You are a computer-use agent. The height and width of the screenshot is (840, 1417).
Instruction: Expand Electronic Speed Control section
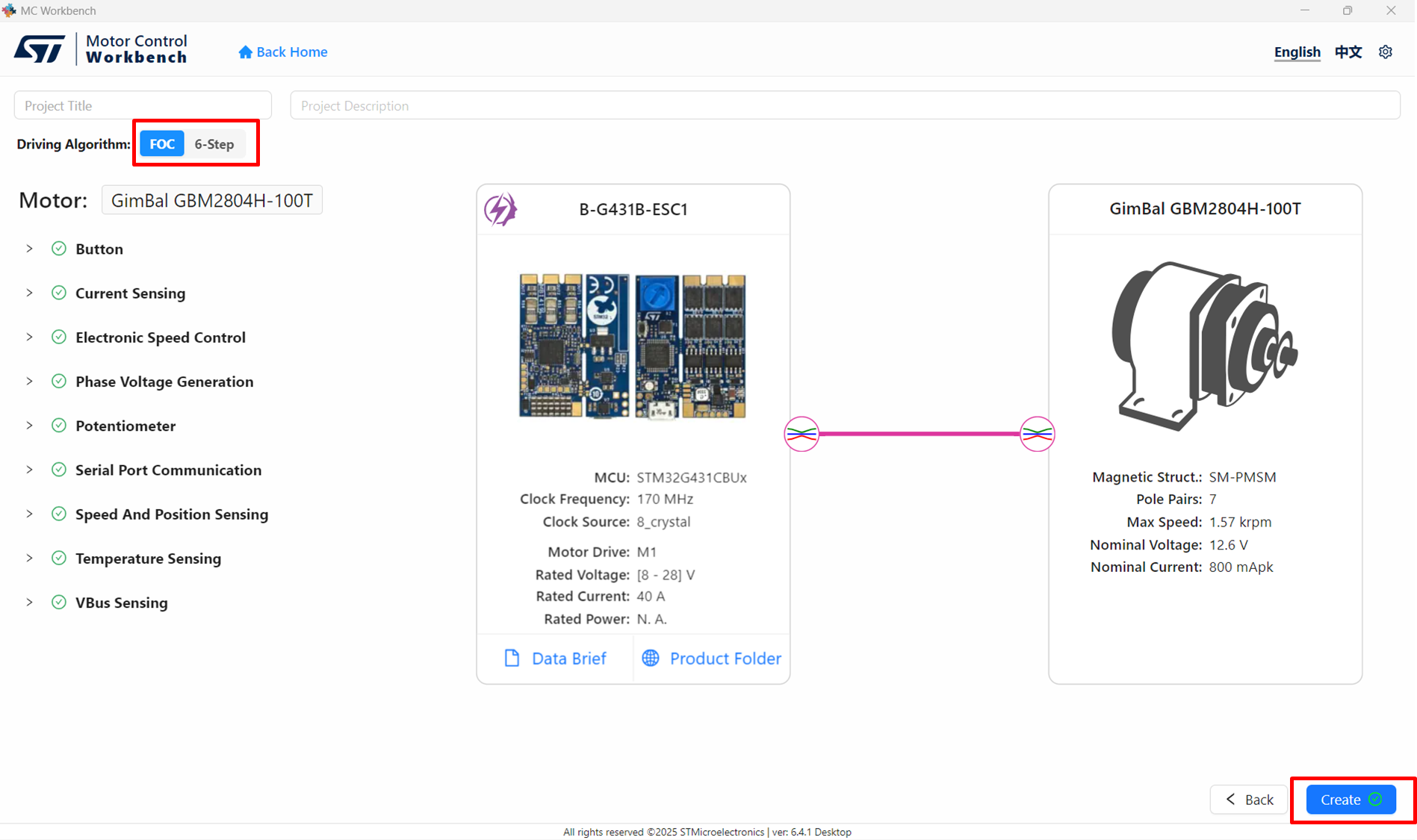click(x=29, y=337)
